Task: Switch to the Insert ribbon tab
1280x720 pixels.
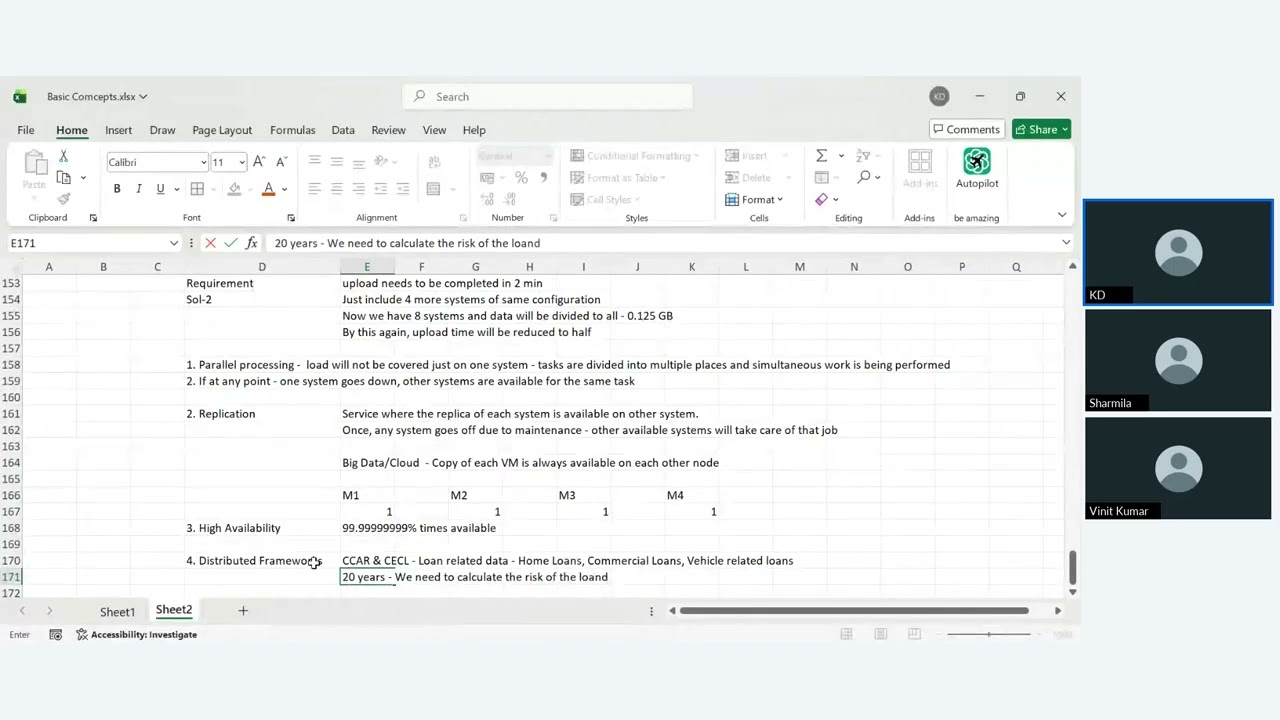Action: pyautogui.click(x=118, y=130)
